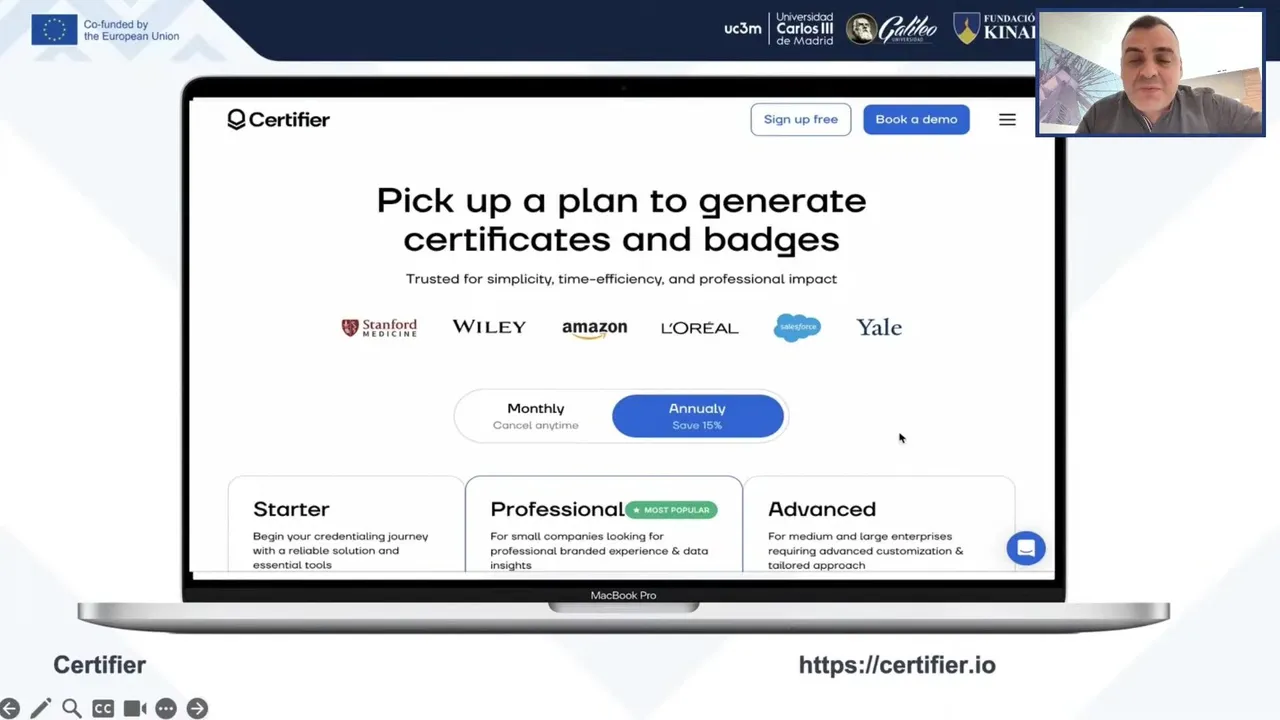Click the presenter webcam thumbnail

point(1150,73)
